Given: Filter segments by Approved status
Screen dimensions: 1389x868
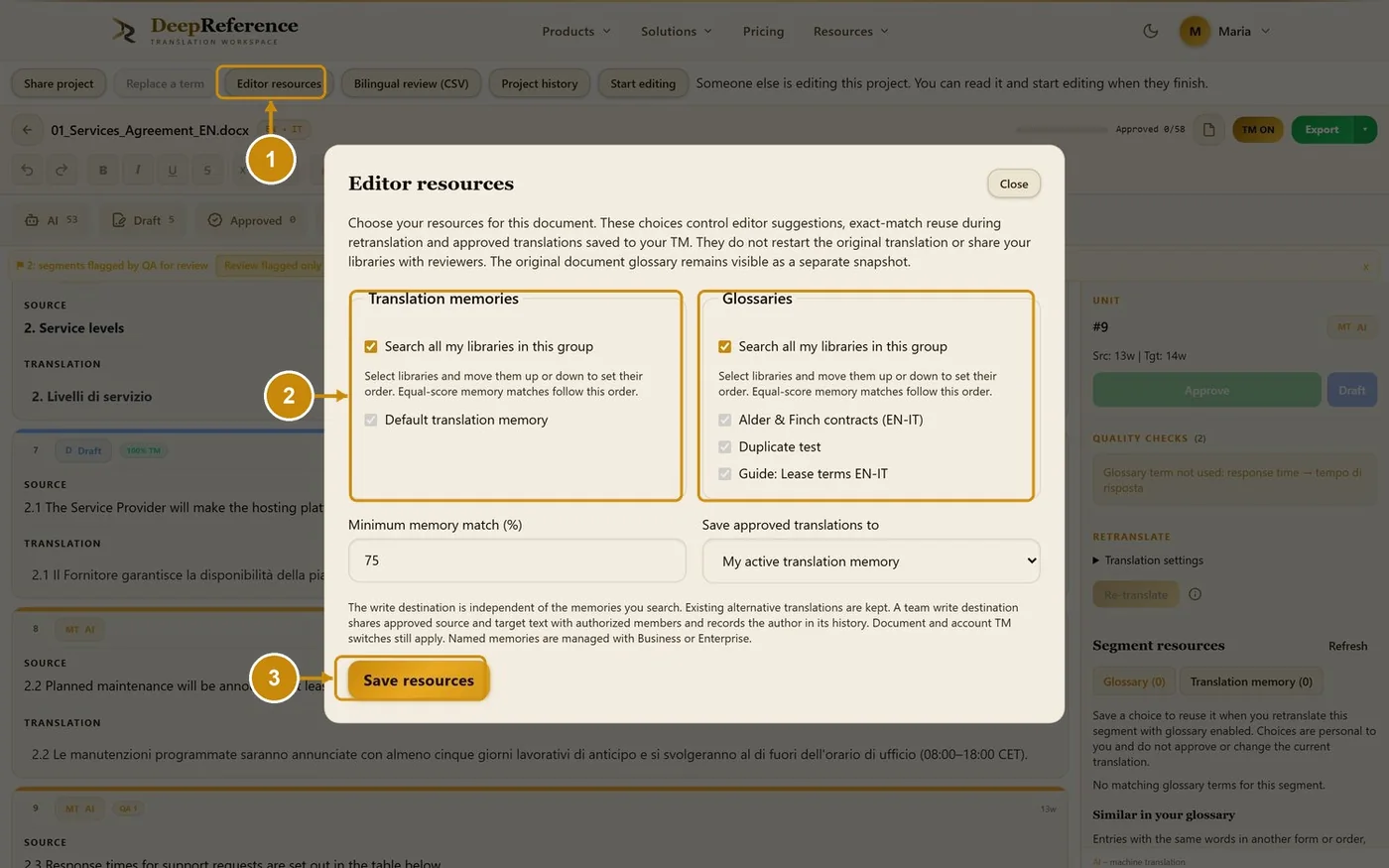Looking at the screenshot, I should [x=252, y=220].
